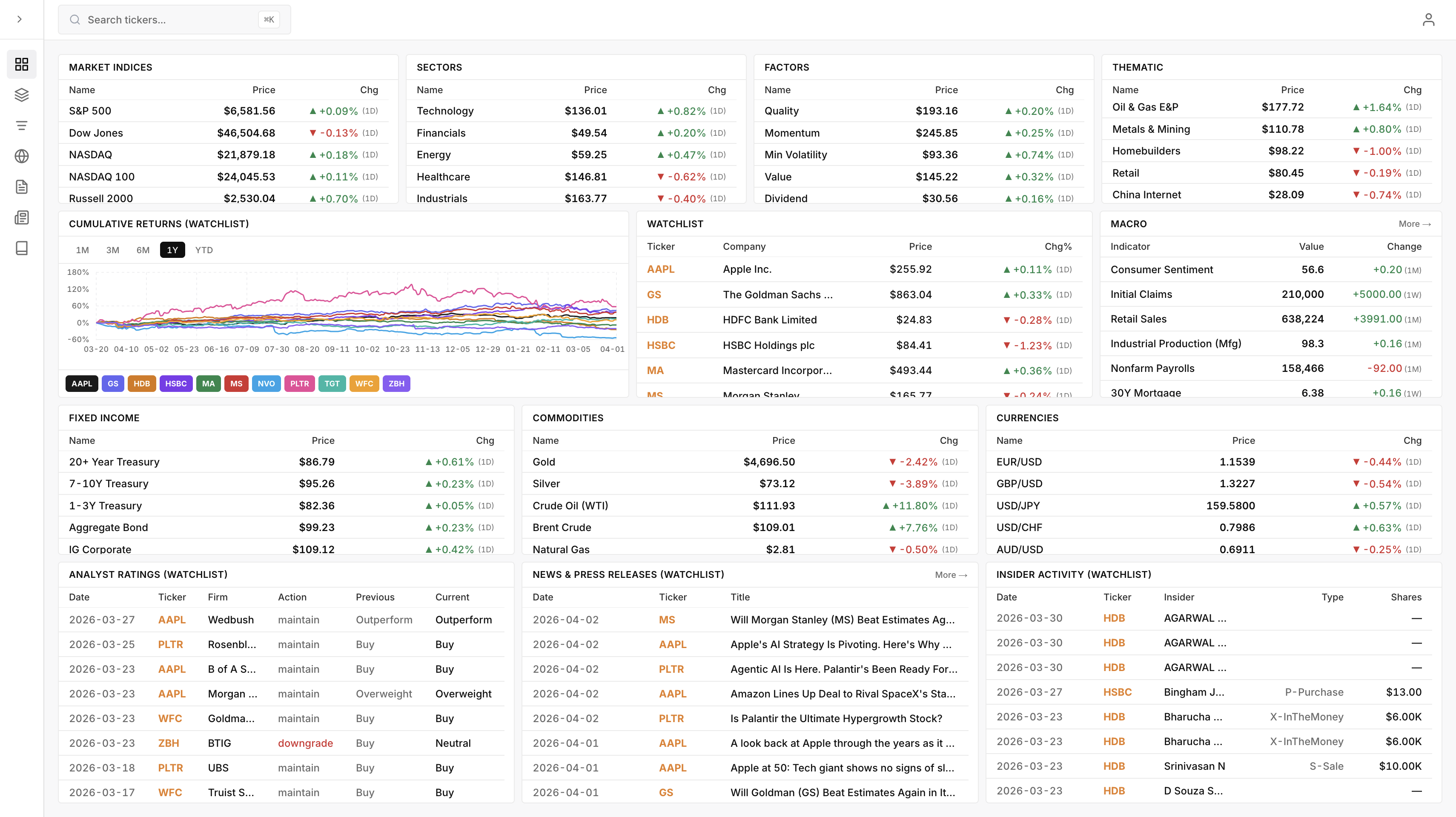This screenshot has width=1456, height=817.
Task: Click the book icon at sidebar bottom
Action: (x=21, y=248)
